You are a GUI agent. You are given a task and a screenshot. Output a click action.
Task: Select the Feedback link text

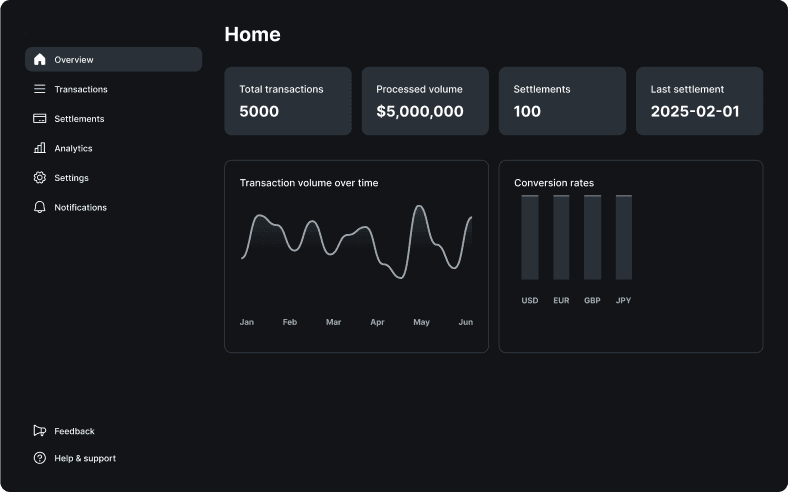click(74, 431)
